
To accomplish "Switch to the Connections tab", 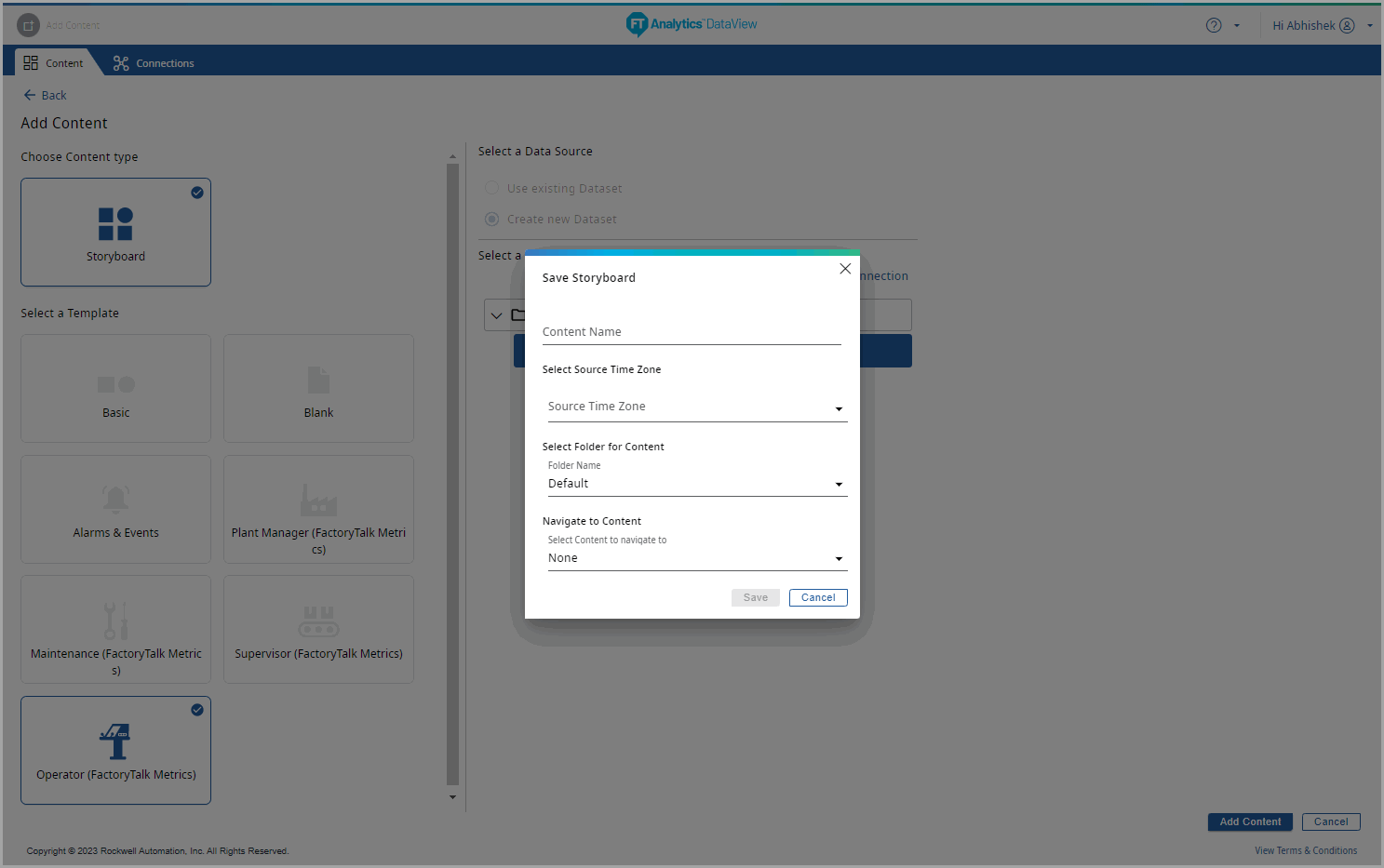I will tap(154, 63).
